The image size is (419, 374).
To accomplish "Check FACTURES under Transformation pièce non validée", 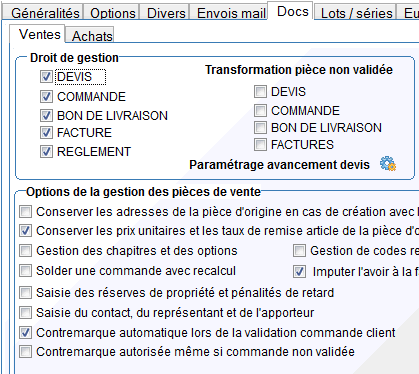I will pos(260,145).
